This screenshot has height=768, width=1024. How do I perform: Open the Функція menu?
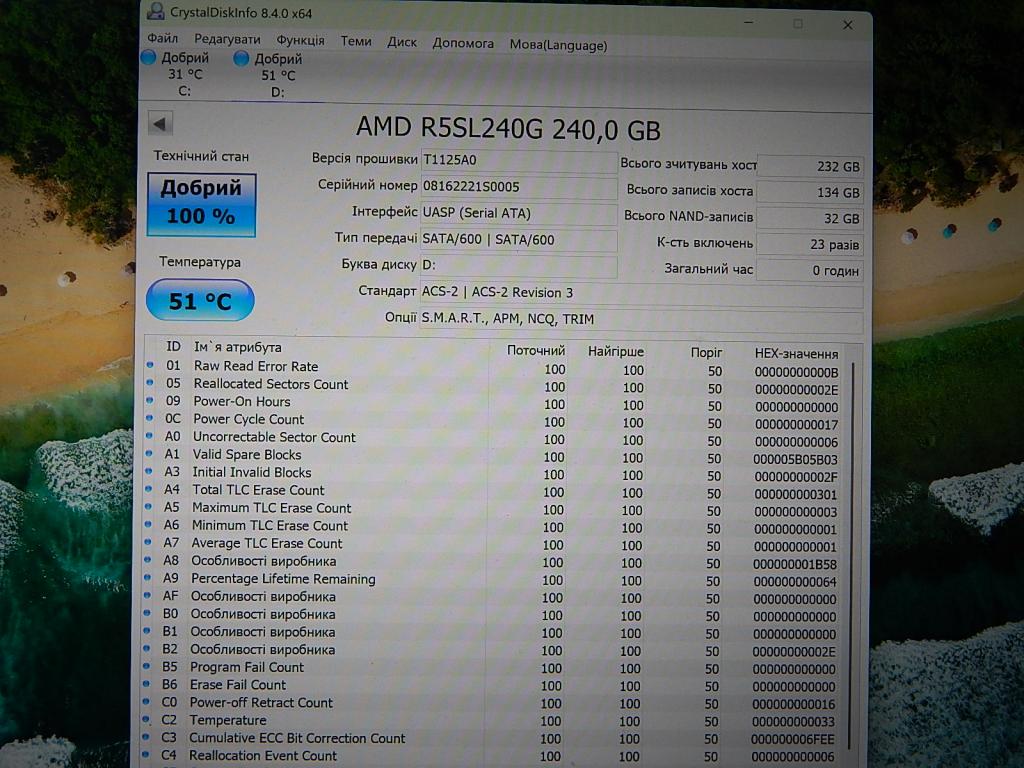coord(300,40)
